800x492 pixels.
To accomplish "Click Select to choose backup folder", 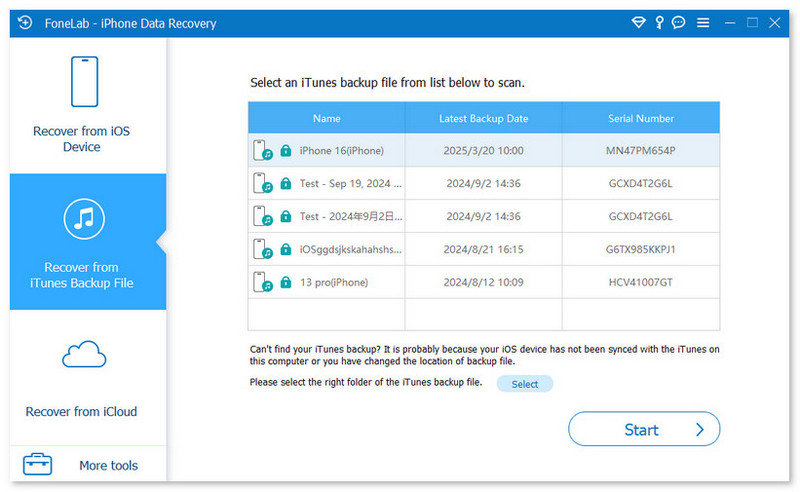I will [524, 384].
